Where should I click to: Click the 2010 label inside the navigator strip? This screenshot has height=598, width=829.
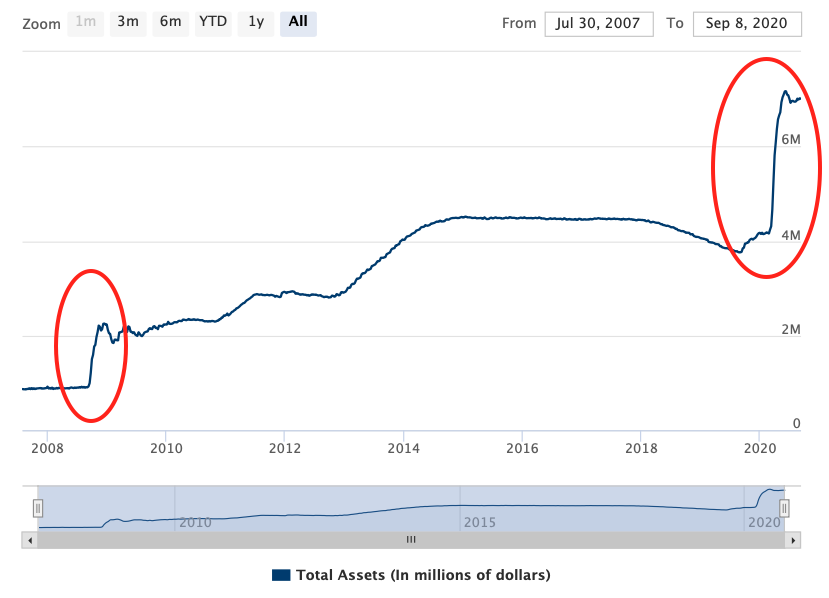click(x=196, y=522)
